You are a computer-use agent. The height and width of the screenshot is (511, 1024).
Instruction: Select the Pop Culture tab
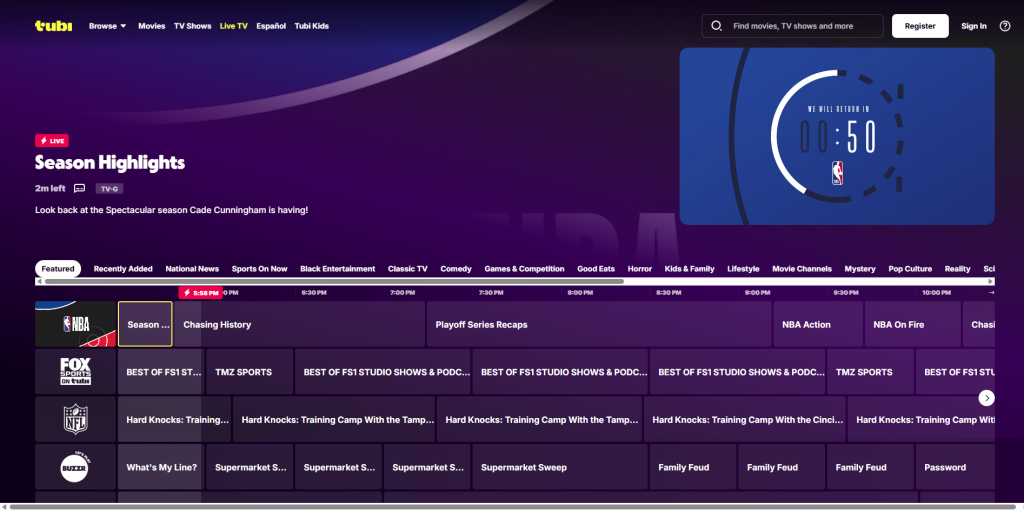point(910,269)
